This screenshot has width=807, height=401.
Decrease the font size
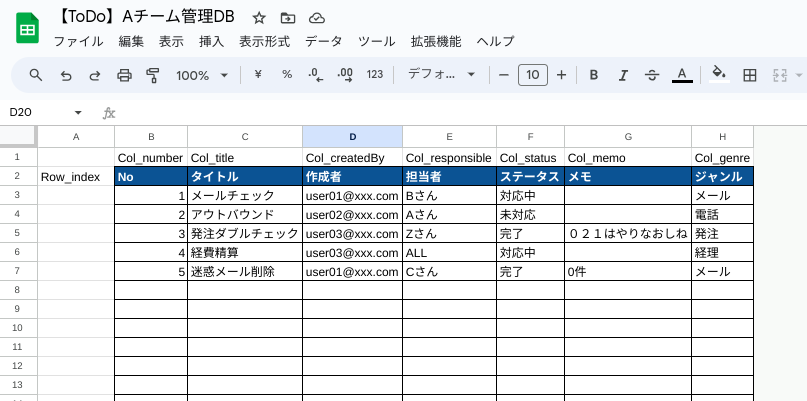coord(504,75)
